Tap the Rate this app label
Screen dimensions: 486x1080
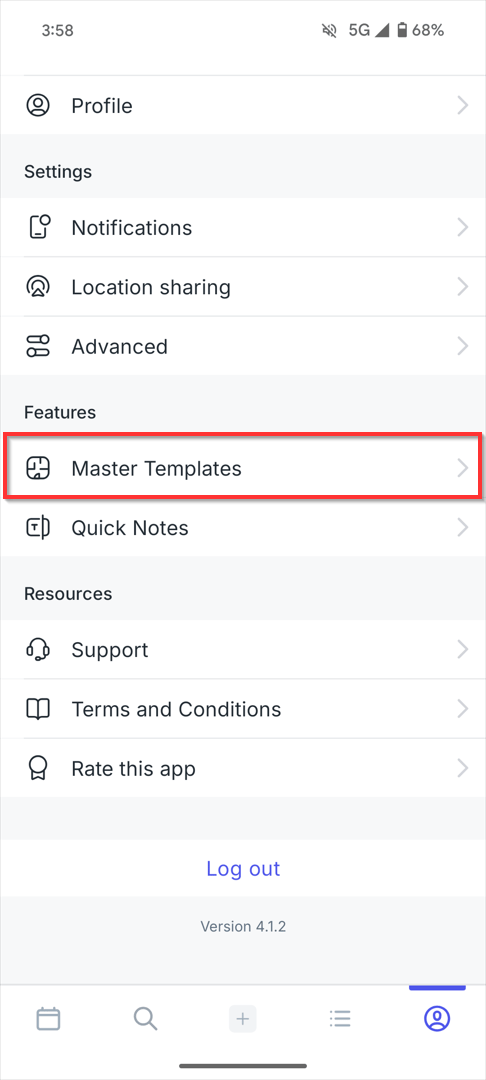pos(134,769)
